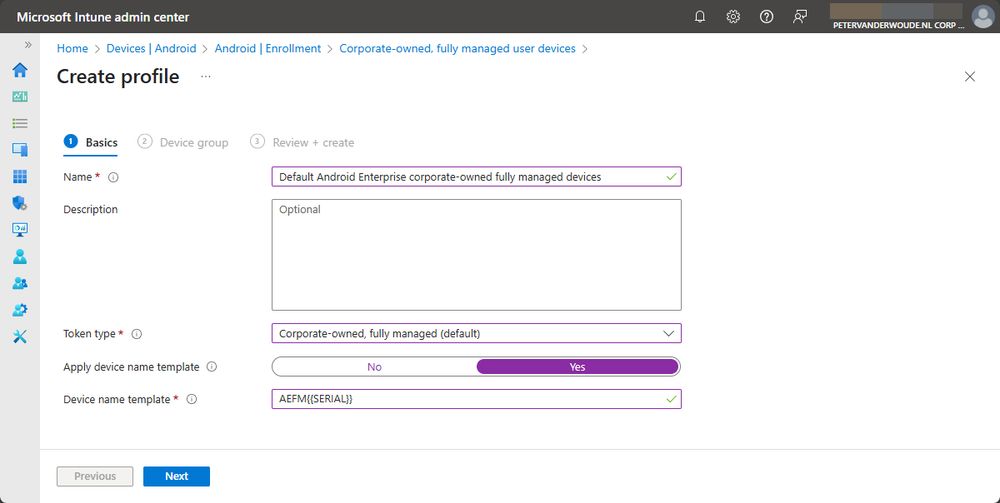
Task: Switch to the Device group step
Action: [183, 142]
